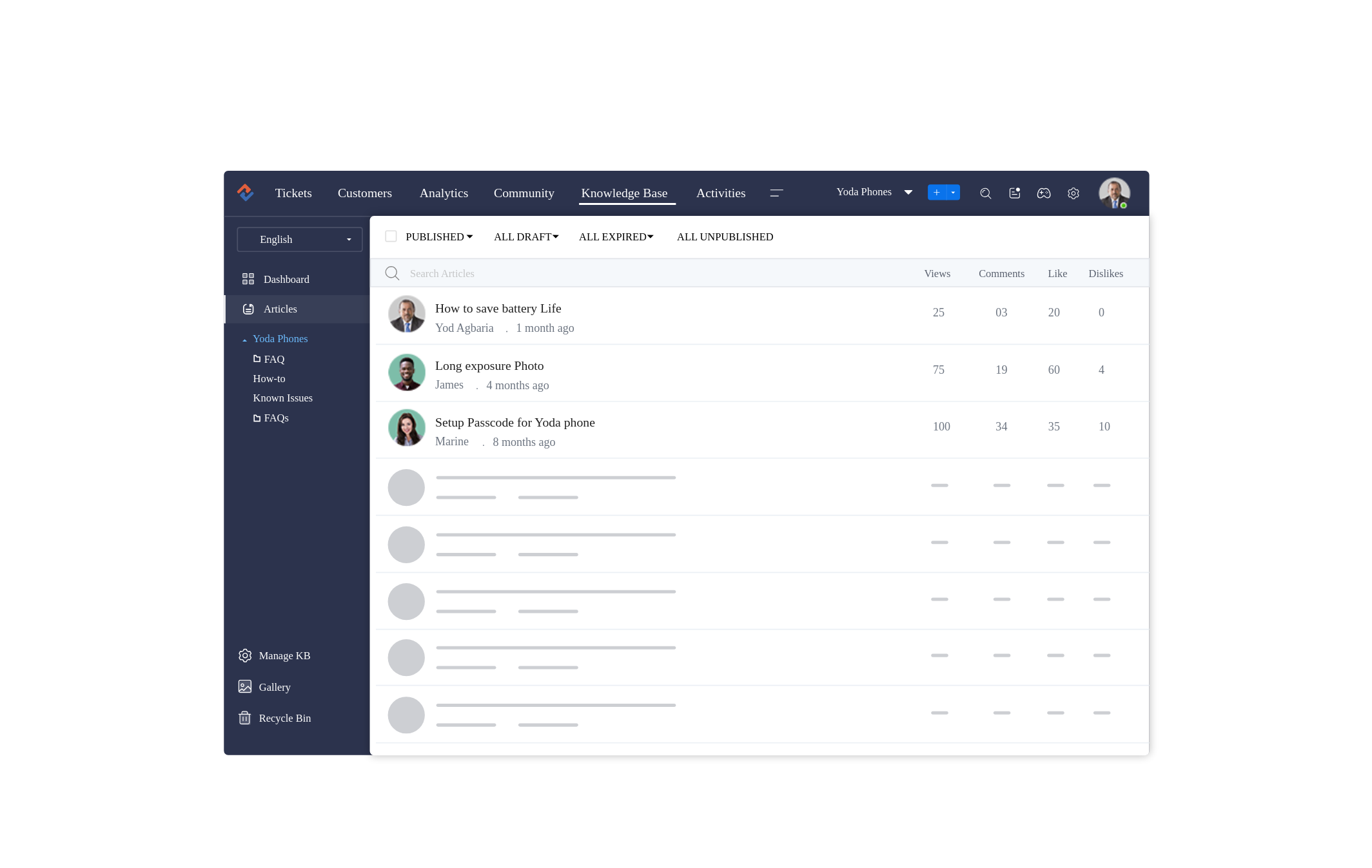Open the search icon in top navigation
Screen dimensions: 1372x868
coord(986,193)
